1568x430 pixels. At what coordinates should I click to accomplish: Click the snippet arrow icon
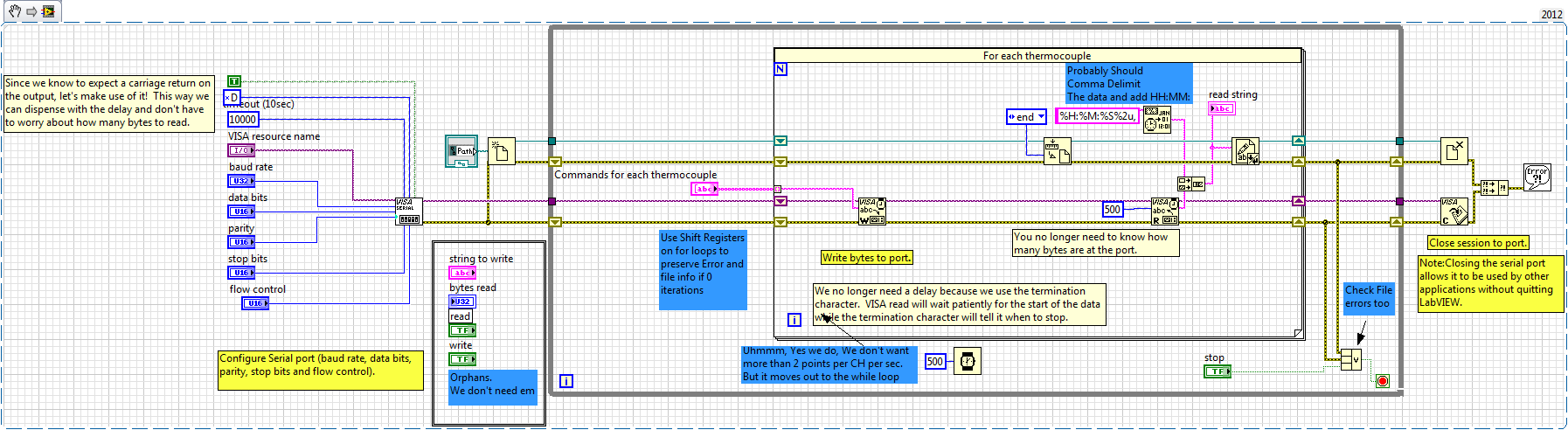pyautogui.click(x=31, y=11)
